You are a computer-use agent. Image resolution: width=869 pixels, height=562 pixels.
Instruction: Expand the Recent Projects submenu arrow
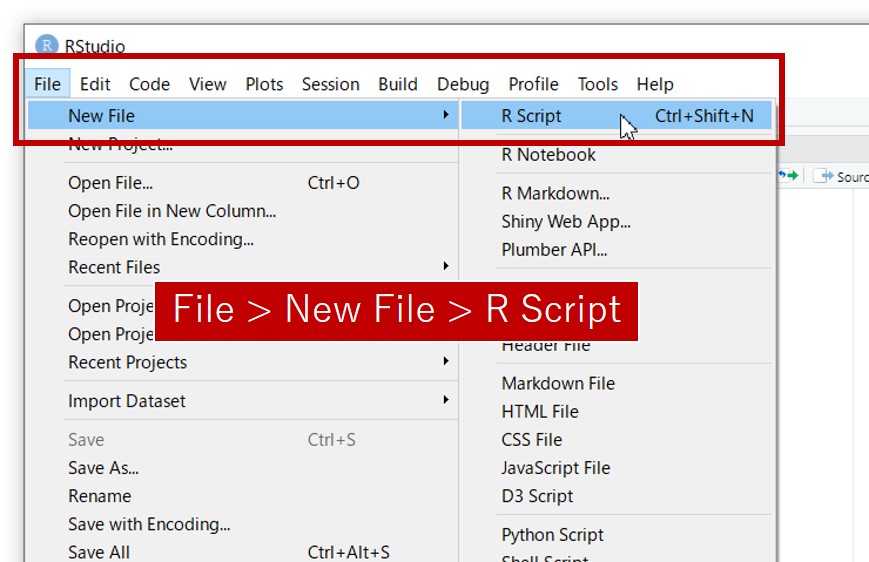(x=445, y=362)
